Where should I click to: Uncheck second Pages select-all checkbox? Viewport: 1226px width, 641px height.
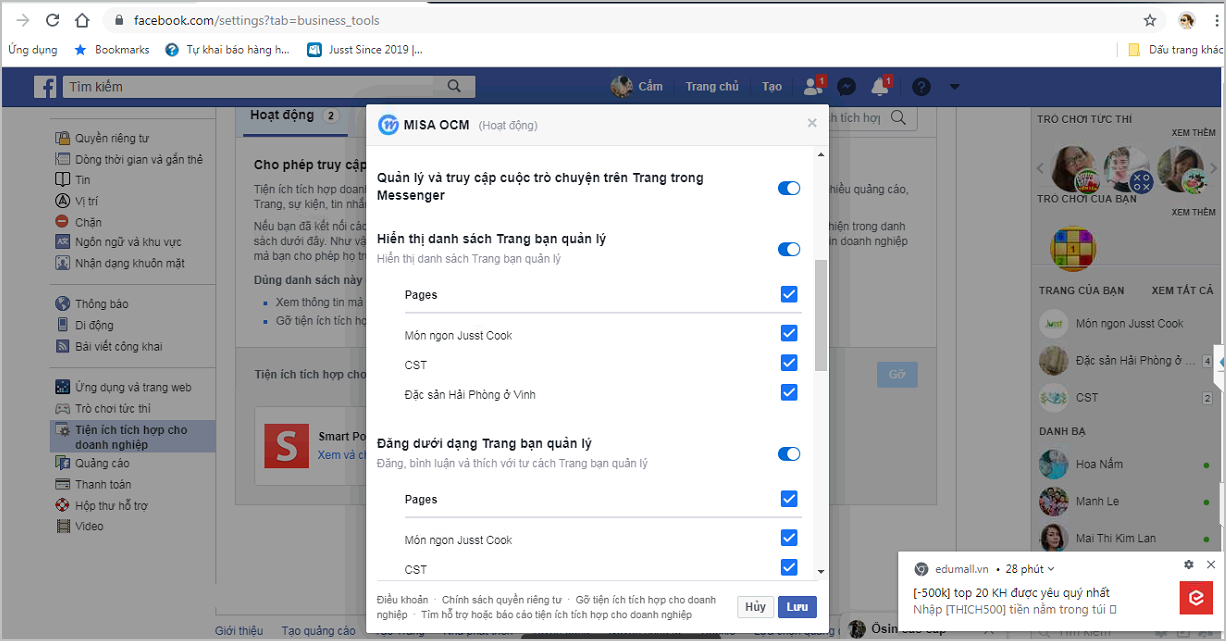tap(789, 498)
